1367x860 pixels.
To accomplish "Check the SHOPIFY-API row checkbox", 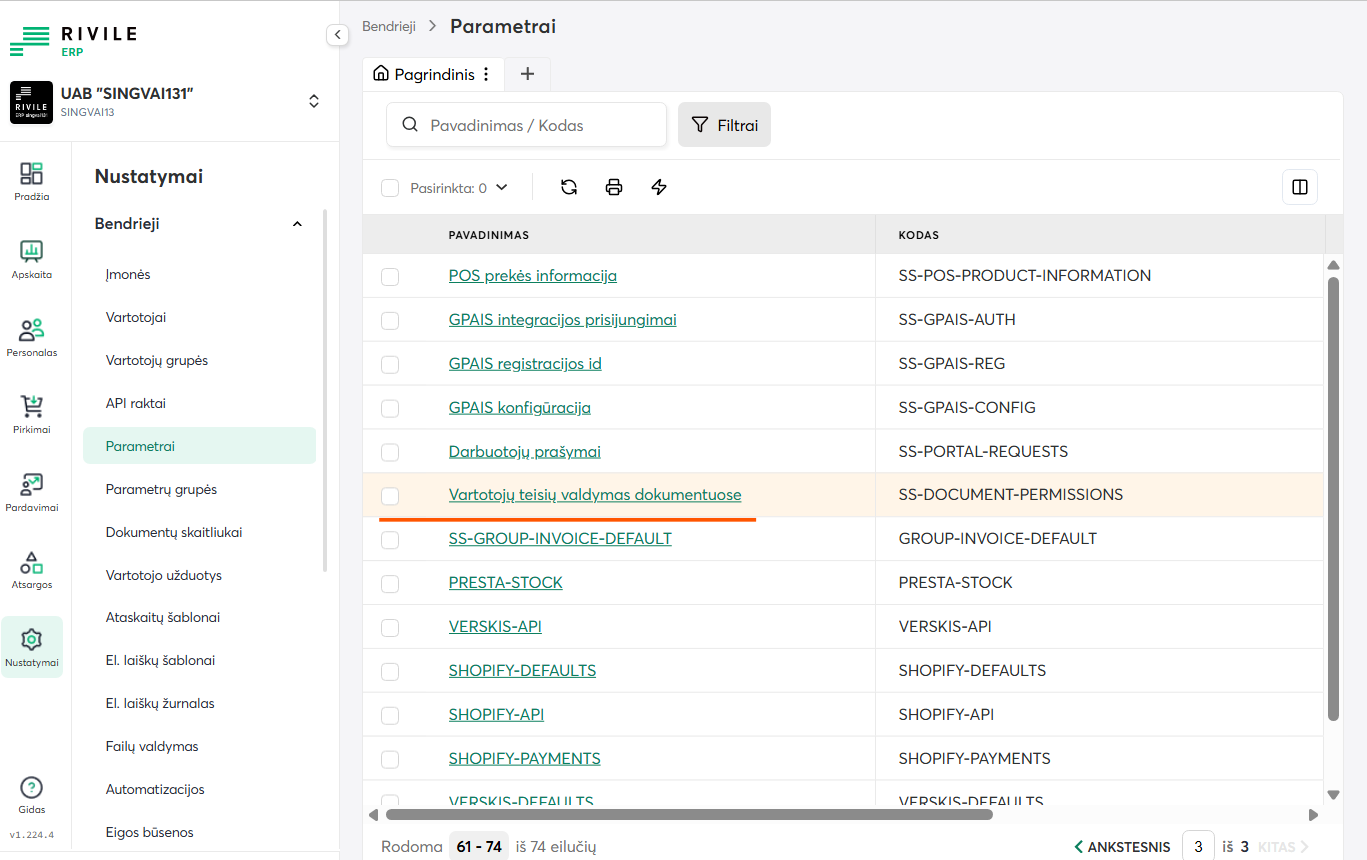I will 390,716.
